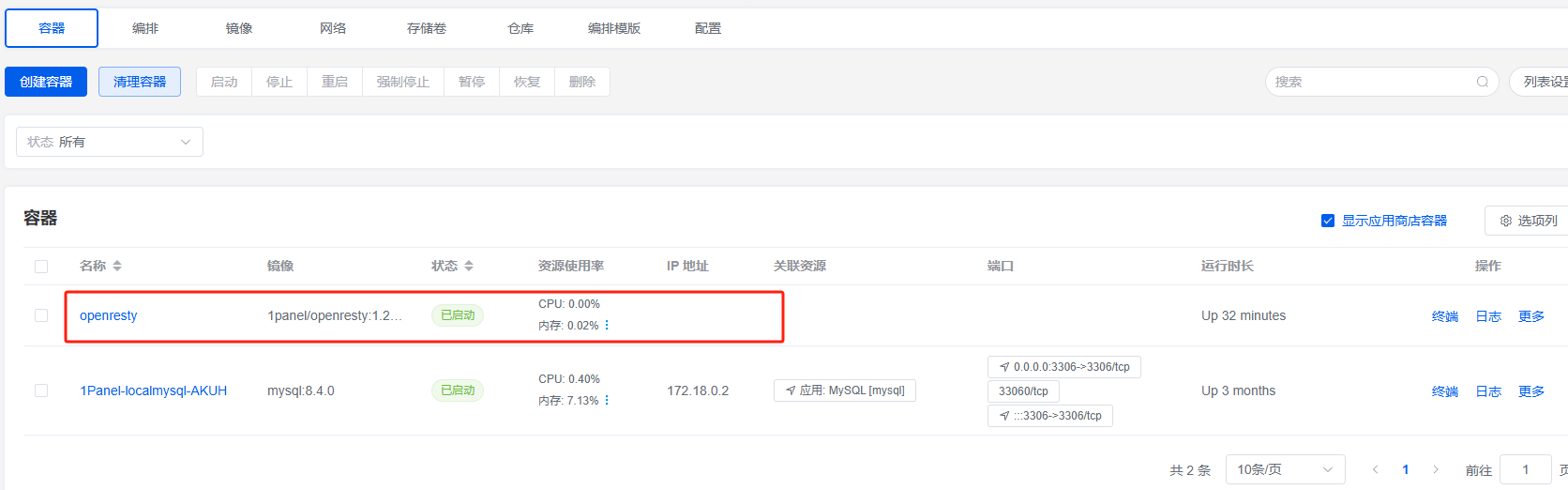Click Up 32 minutes runtime text
The image size is (1568, 490).
point(1244,315)
